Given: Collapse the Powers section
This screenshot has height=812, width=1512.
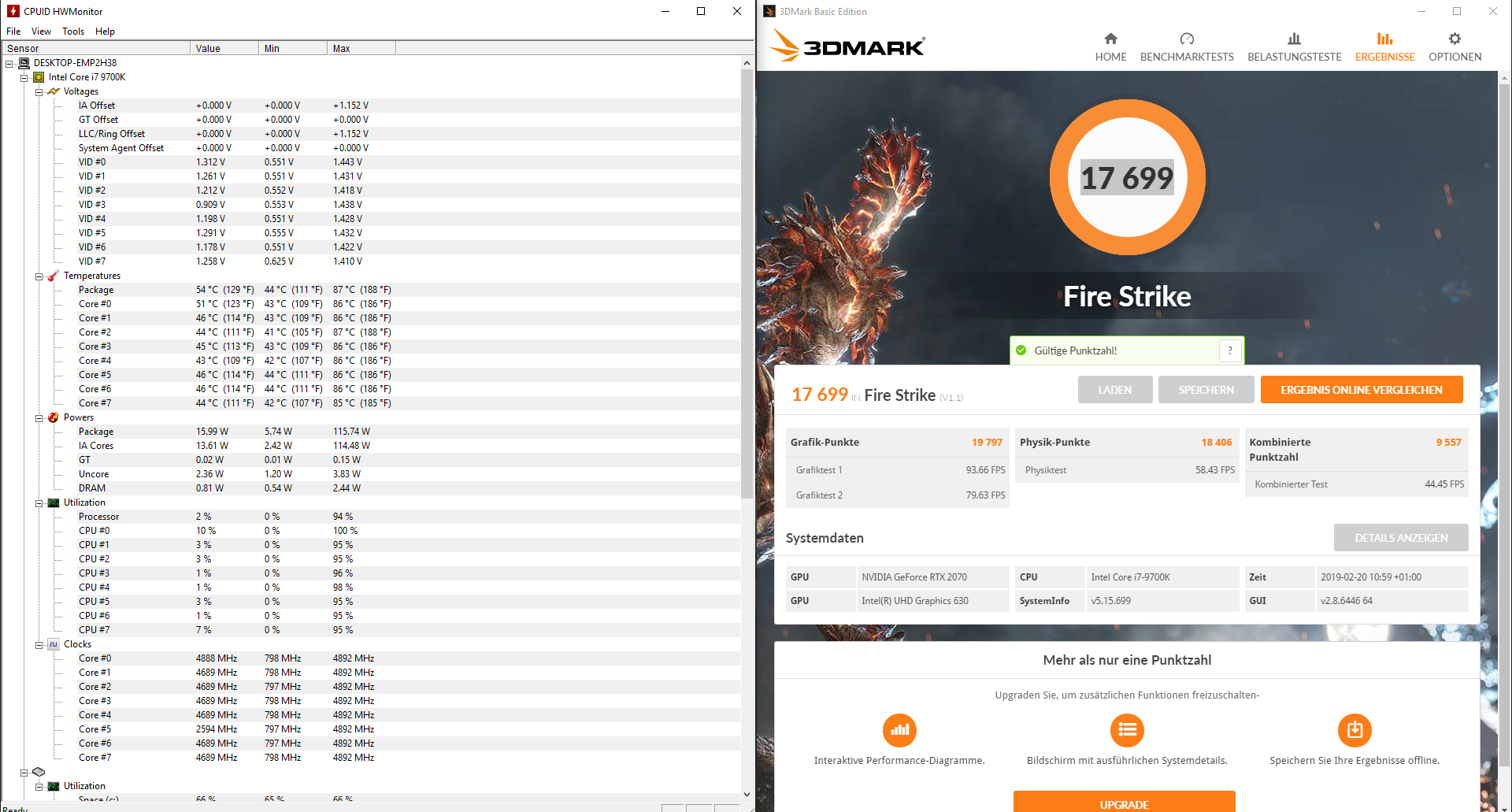Looking at the screenshot, I should [x=39, y=418].
